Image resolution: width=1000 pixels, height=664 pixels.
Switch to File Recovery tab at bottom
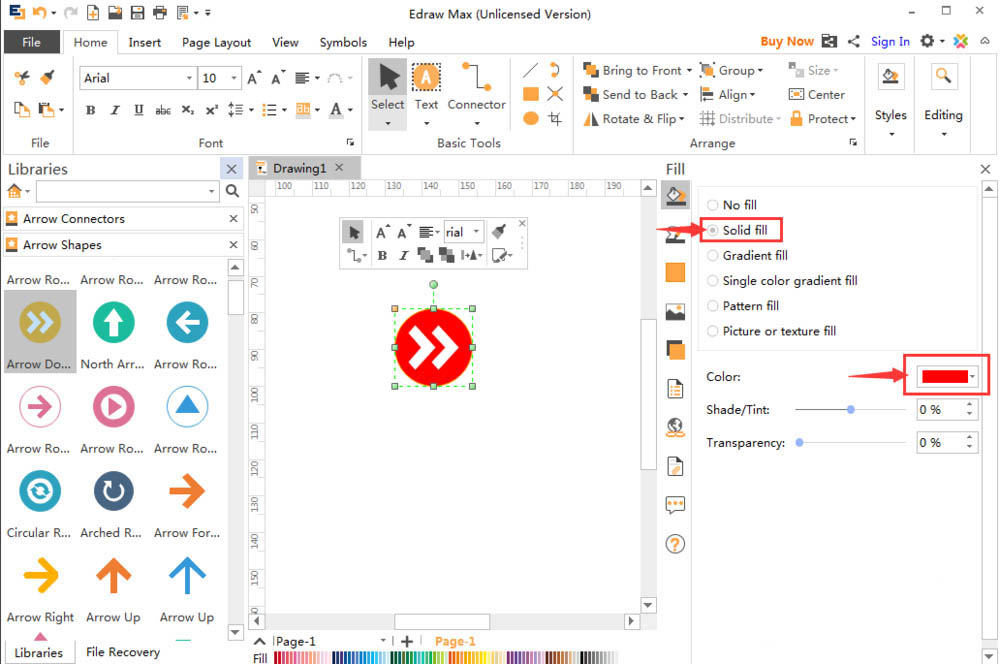pyautogui.click(x=123, y=651)
